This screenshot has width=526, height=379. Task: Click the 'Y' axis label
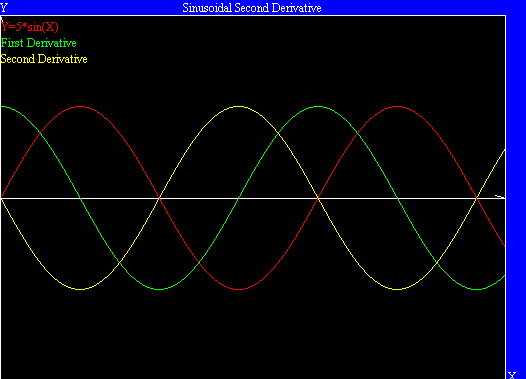point(4,8)
